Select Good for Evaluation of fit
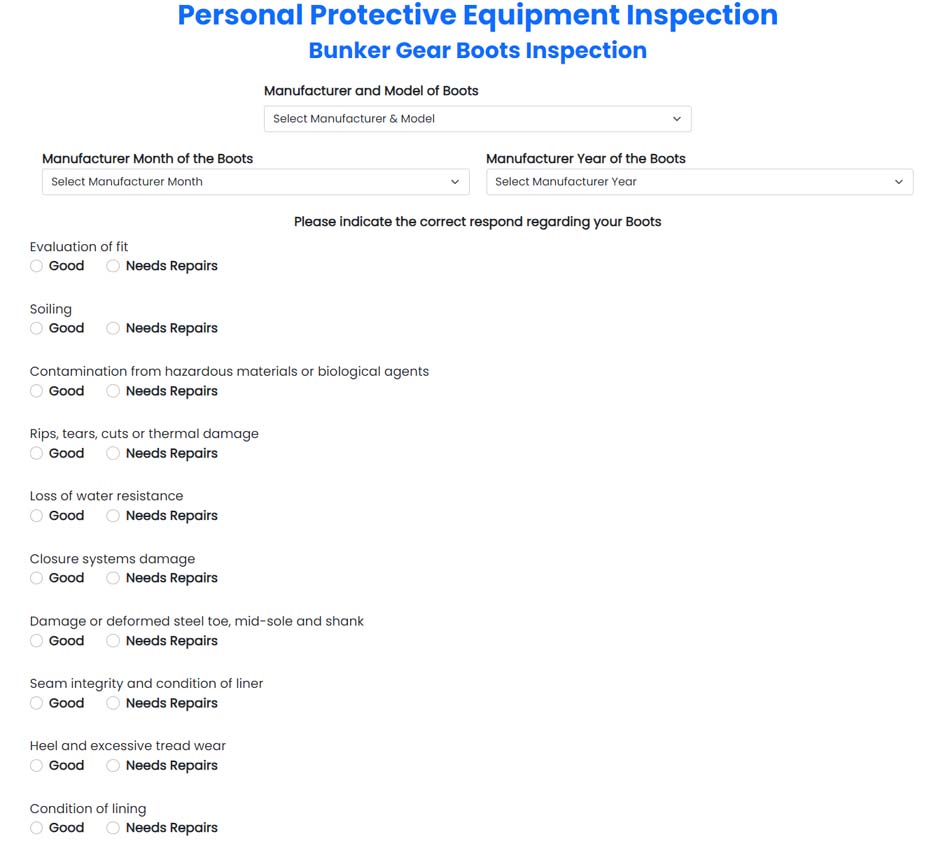Image resolution: width=950 pixels, height=860 pixels. click(x=36, y=265)
